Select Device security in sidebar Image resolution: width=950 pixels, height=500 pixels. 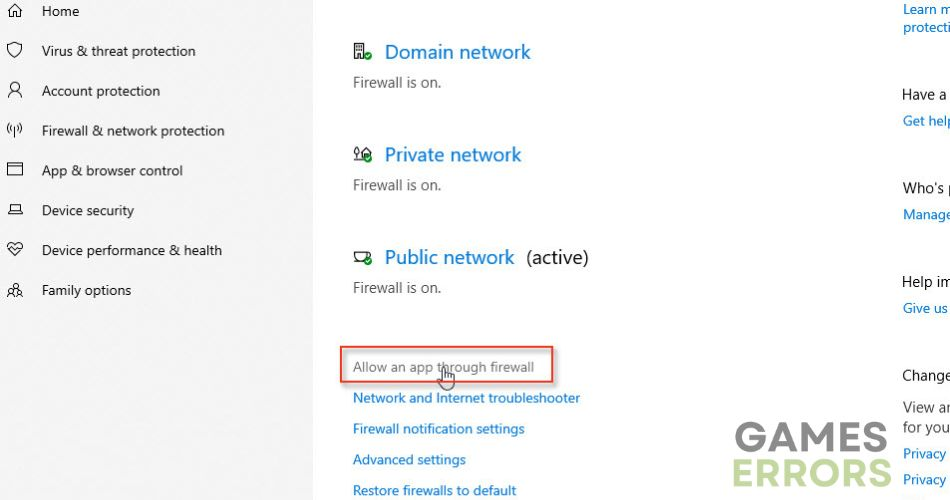point(87,211)
